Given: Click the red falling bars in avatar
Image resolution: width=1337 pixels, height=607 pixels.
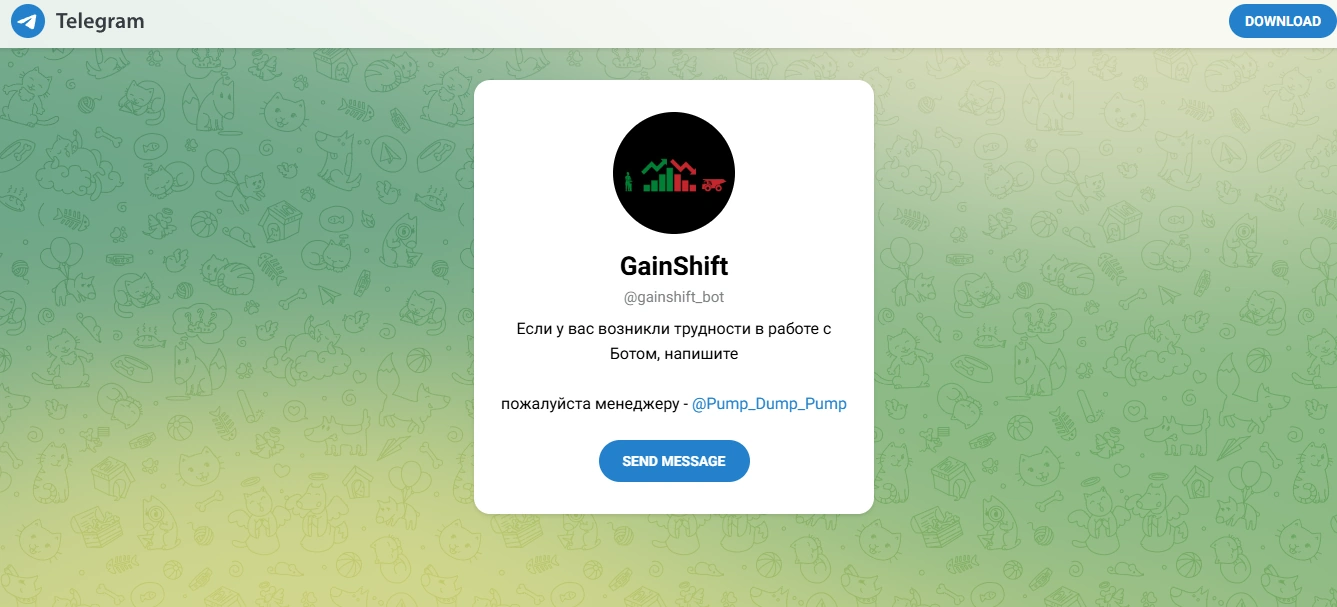Looking at the screenshot, I should coord(685,182).
